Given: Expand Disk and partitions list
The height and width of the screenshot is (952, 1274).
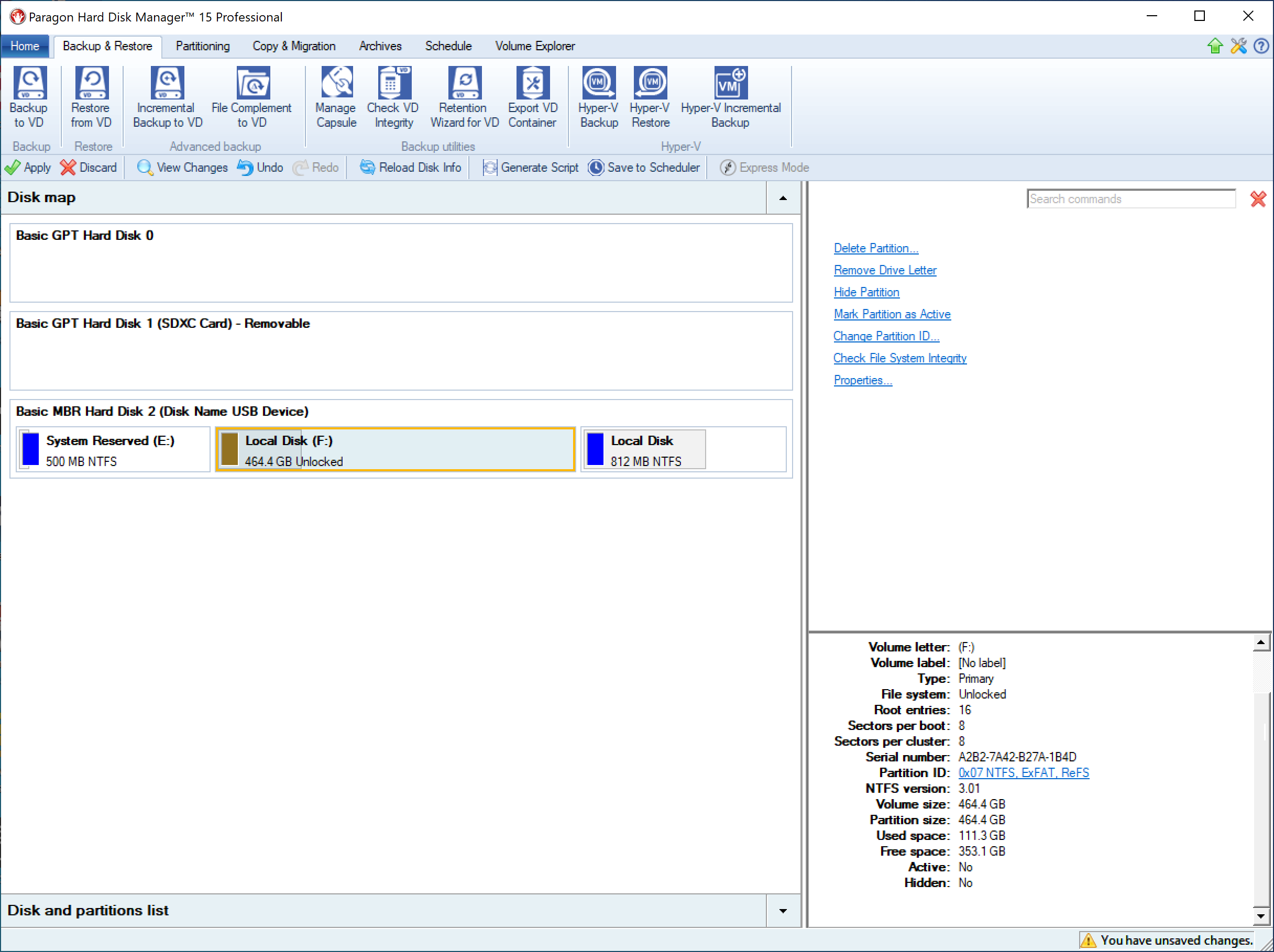Looking at the screenshot, I should click(783, 911).
